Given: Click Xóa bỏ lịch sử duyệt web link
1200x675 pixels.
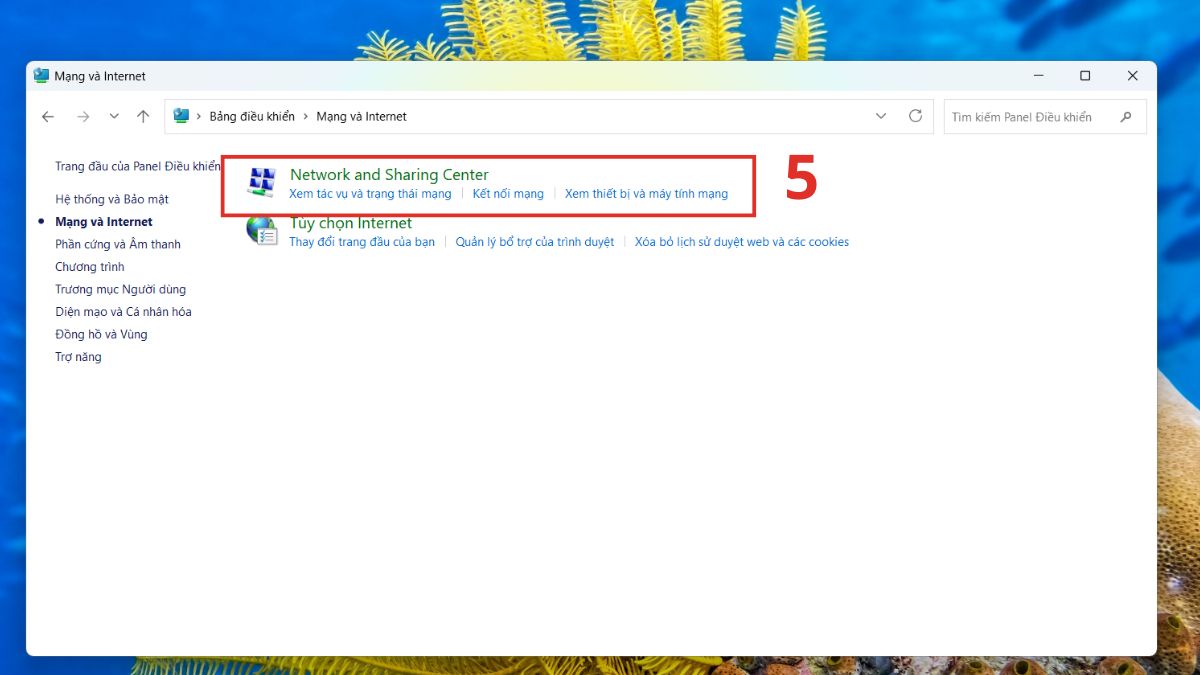Looking at the screenshot, I should [x=742, y=242].
